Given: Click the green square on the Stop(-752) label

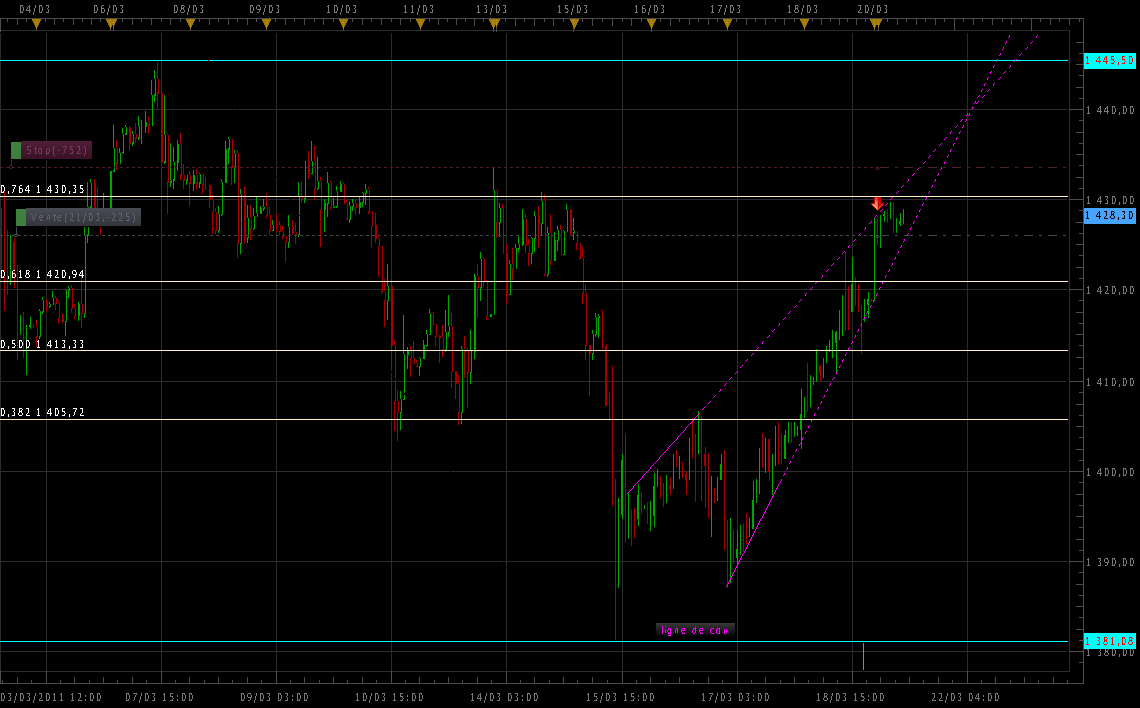Looking at the screenshot, I should tap(16, 150).
